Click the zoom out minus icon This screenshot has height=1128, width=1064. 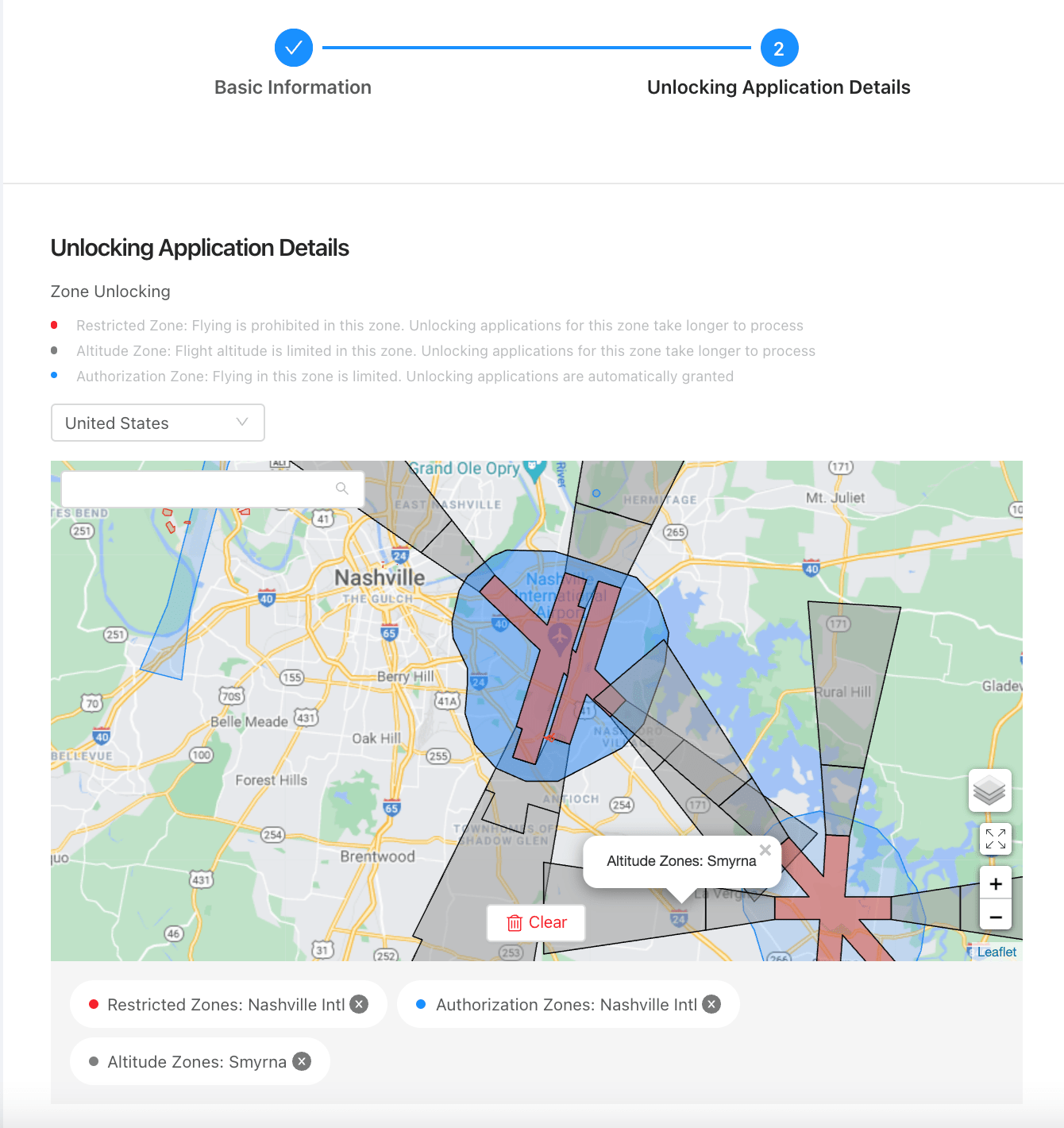[x=995, y=917]
